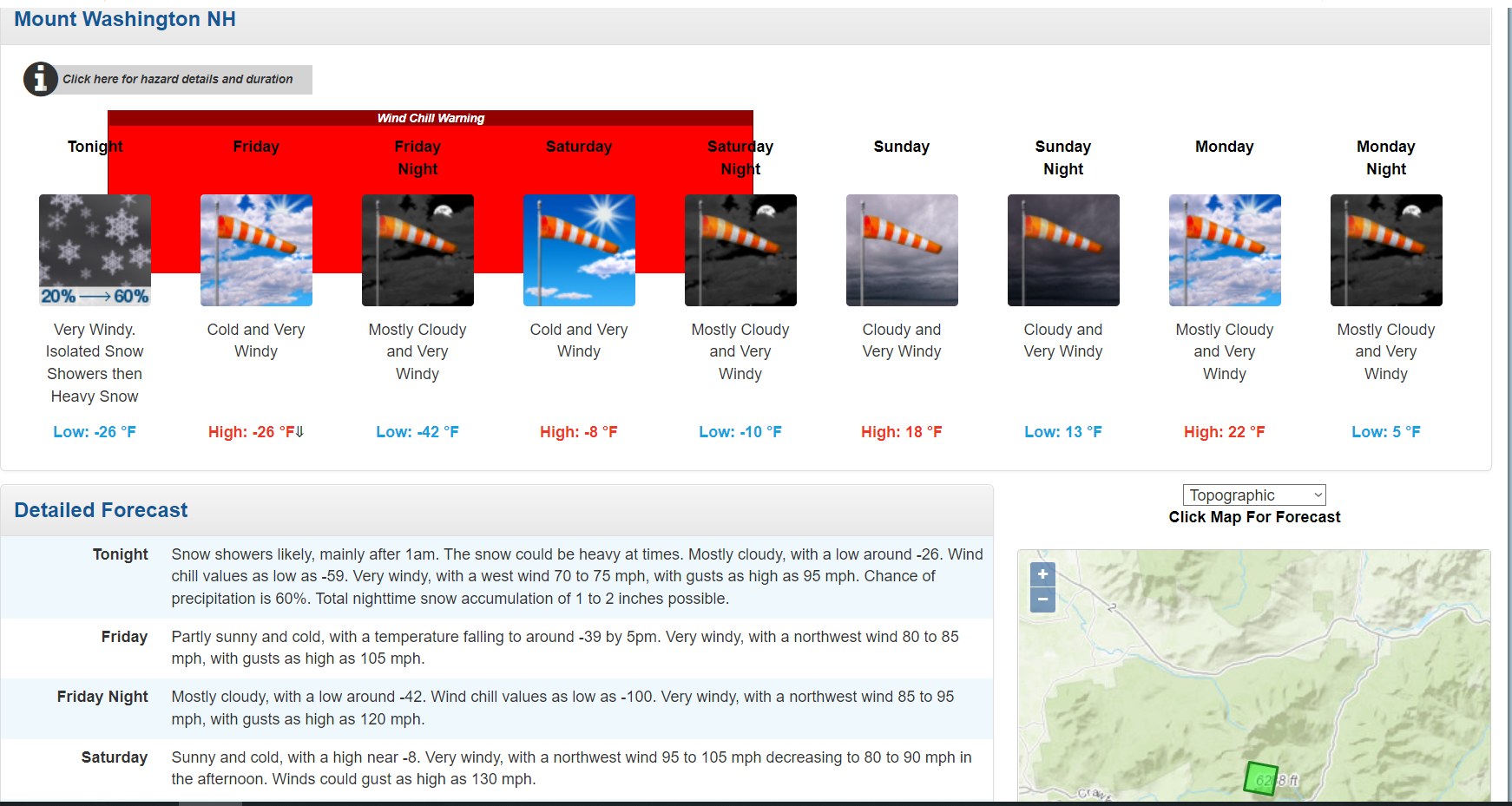Click the 'Sunday' column heading
Screen dimensions: 1512x806
pos(902,147)
